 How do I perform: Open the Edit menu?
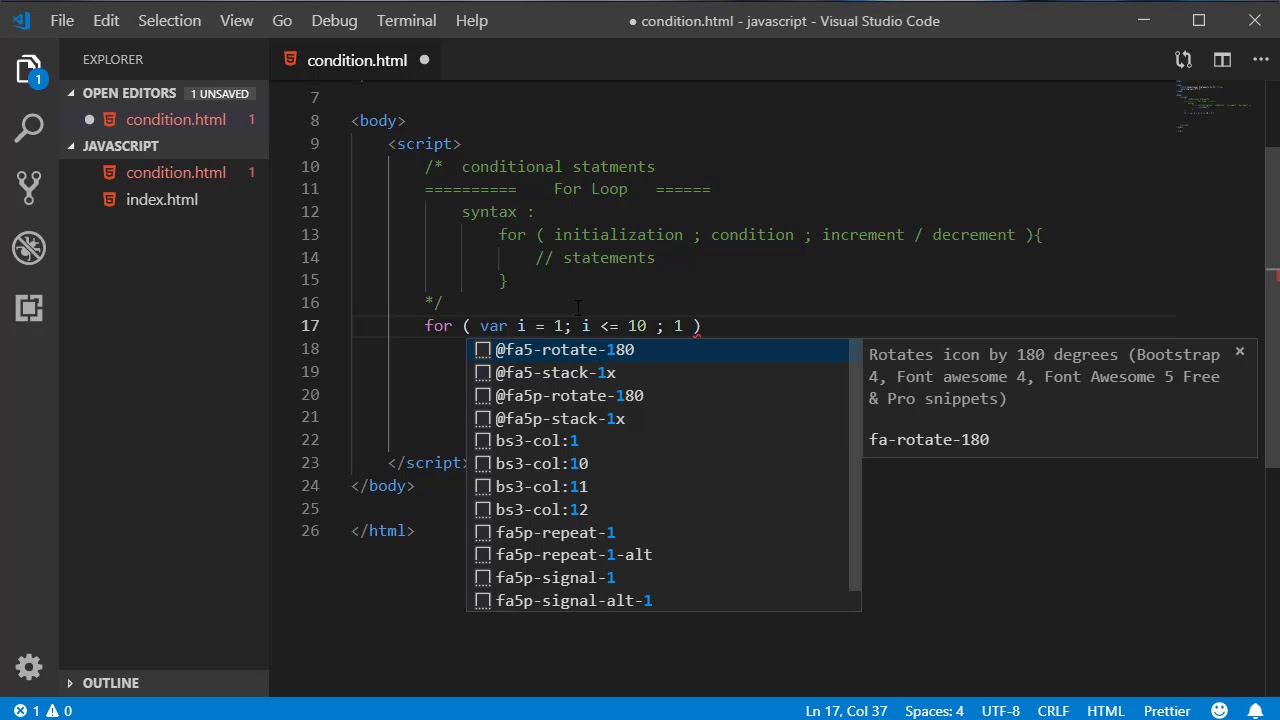106,20
